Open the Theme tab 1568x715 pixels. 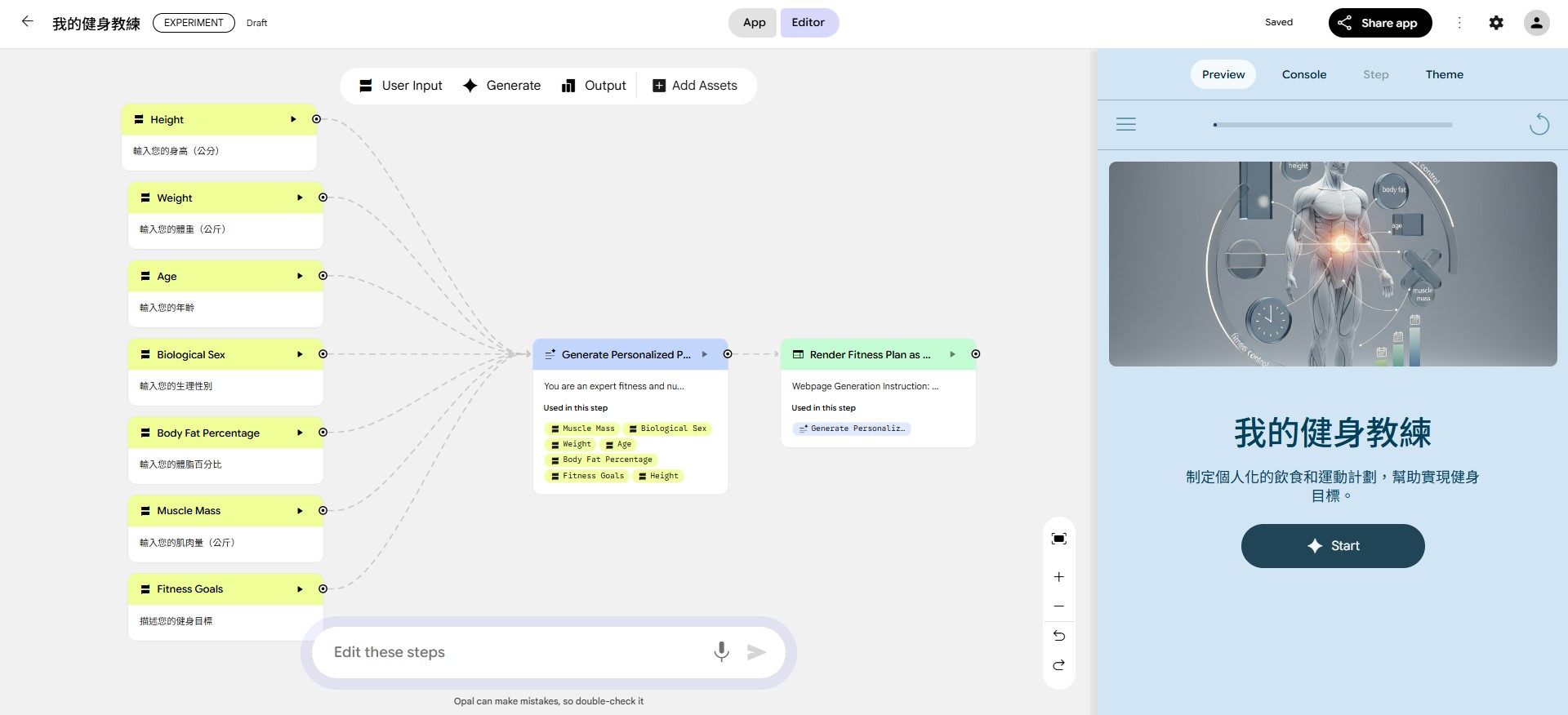click(1444, 74)
